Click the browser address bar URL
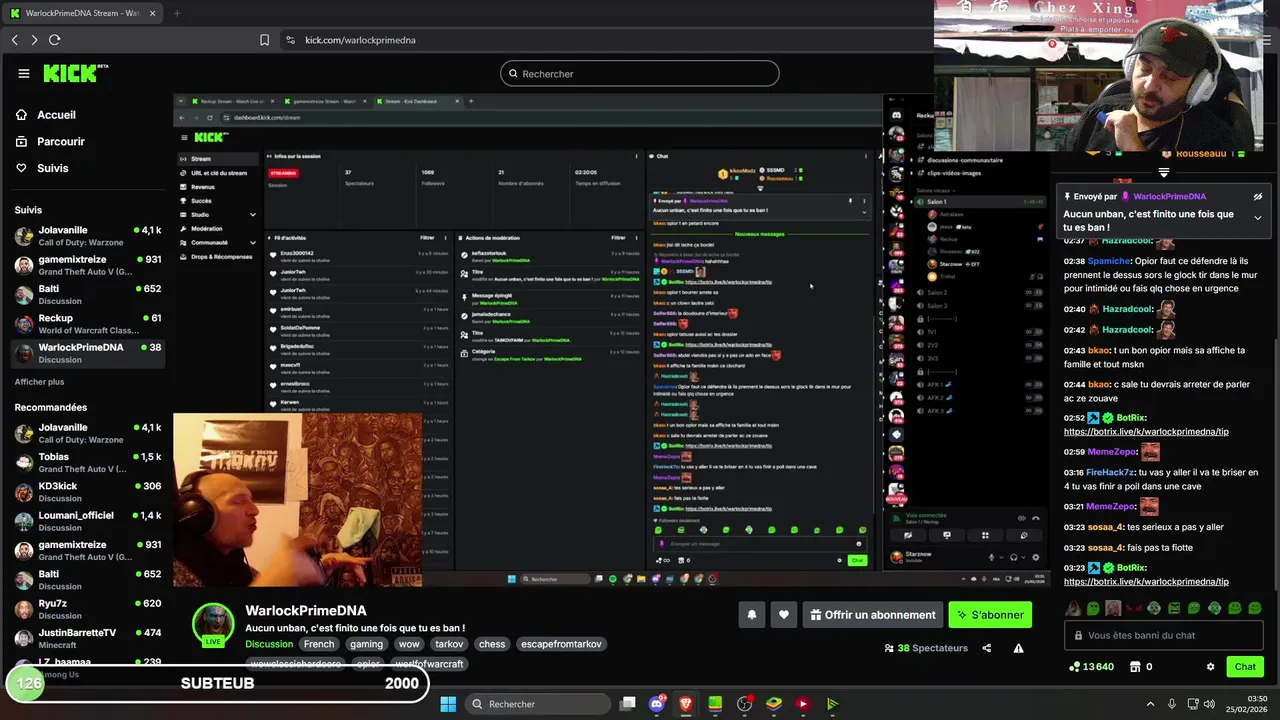Viewport: 1280px width, 720px height. [360, 40]
